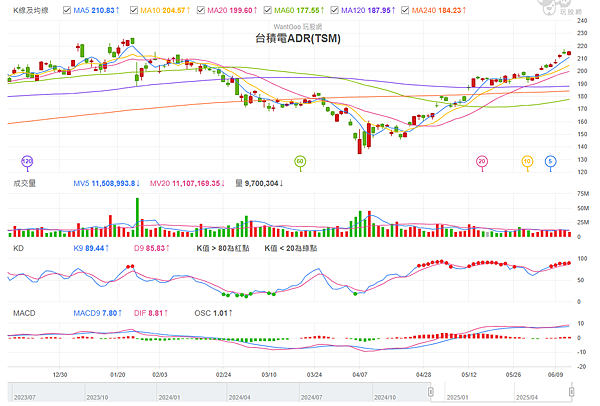The image size is (600, 406).
Task: Click the MACD9 7.80 value label
Action: (x=97, y=313)
